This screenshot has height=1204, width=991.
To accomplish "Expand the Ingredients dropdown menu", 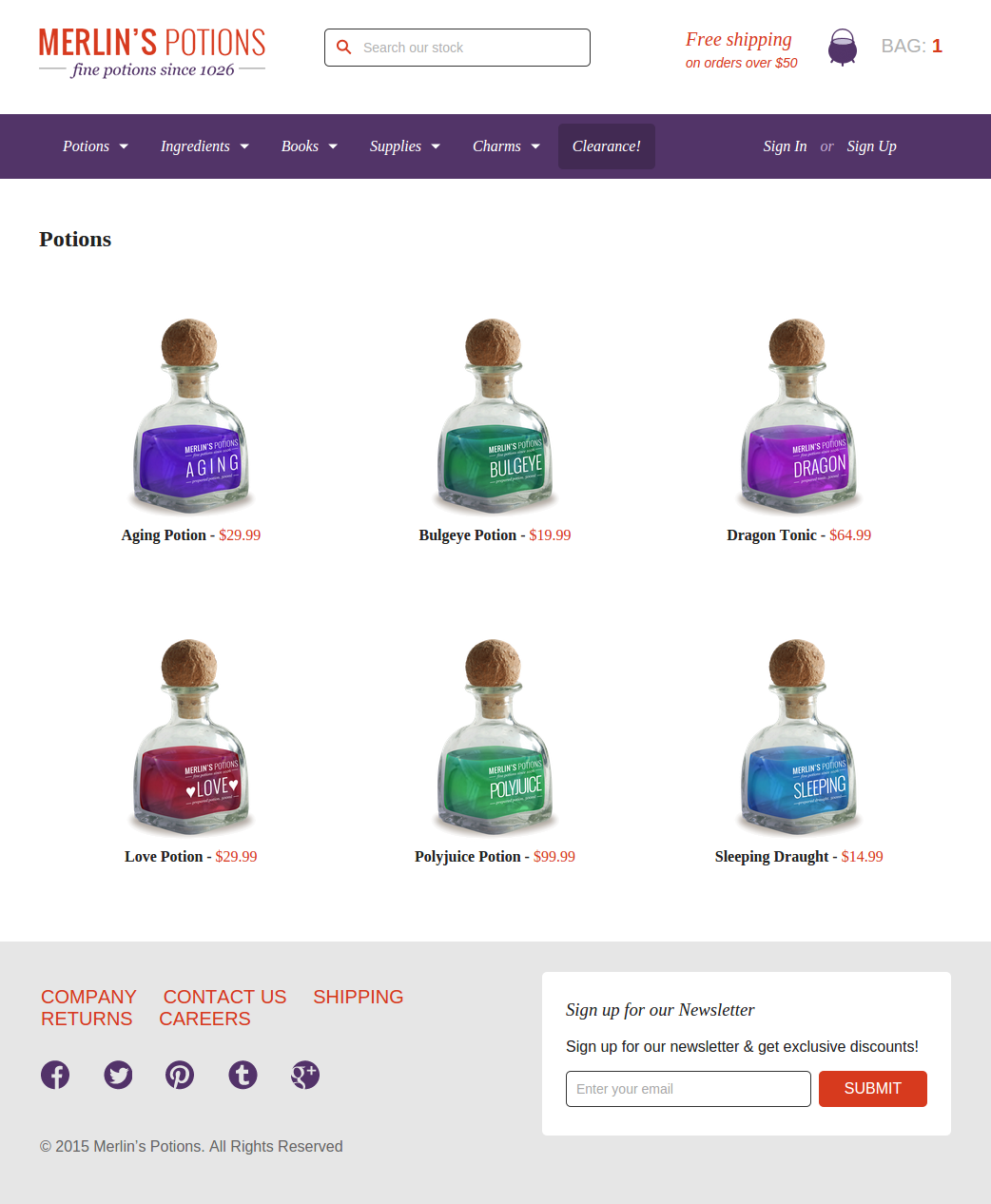I will [204, 146].
